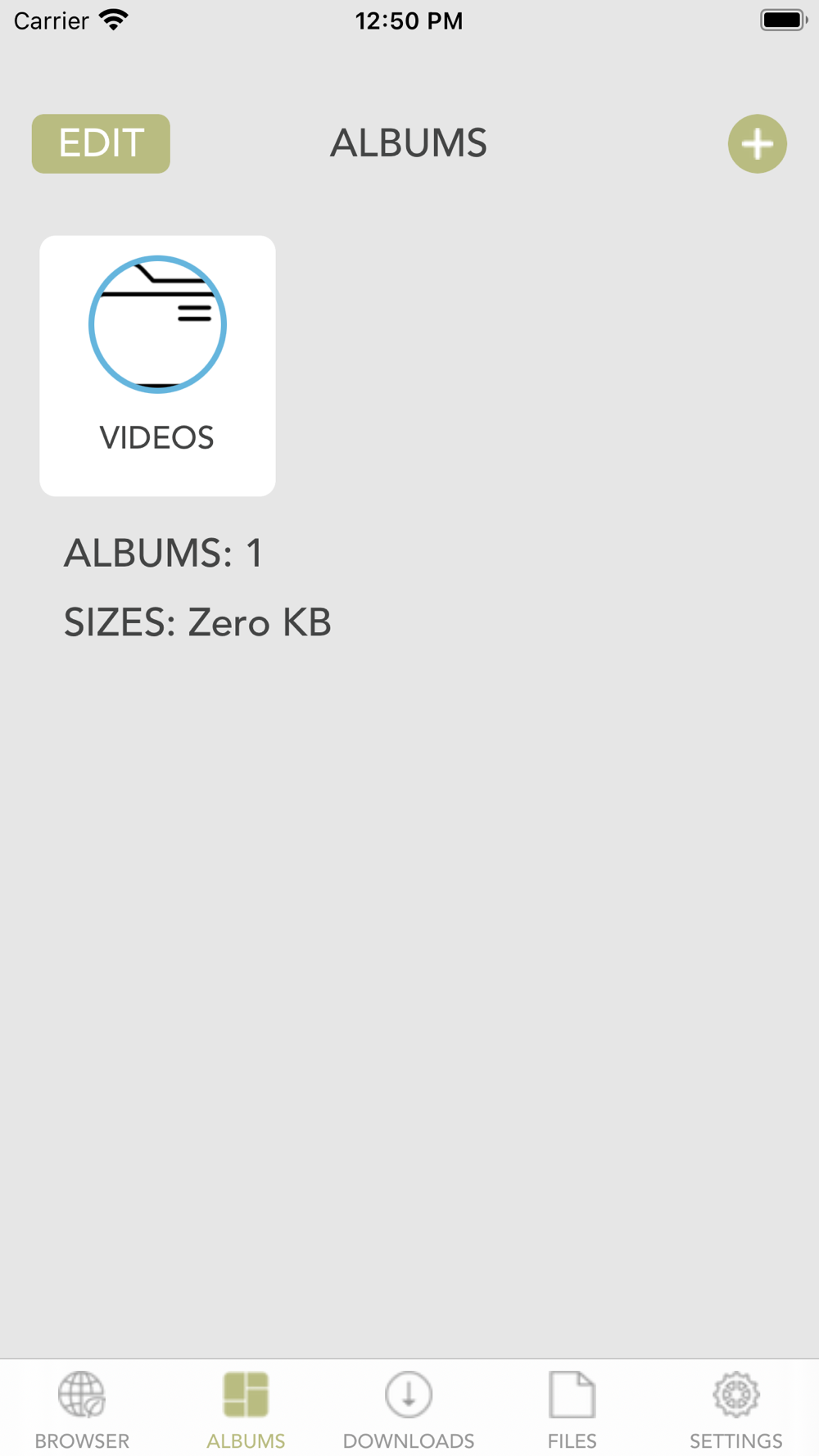Screen dimensions: 819x1456
Task: Switch to the BROWSER tab label
Action: pos(82,1440)
